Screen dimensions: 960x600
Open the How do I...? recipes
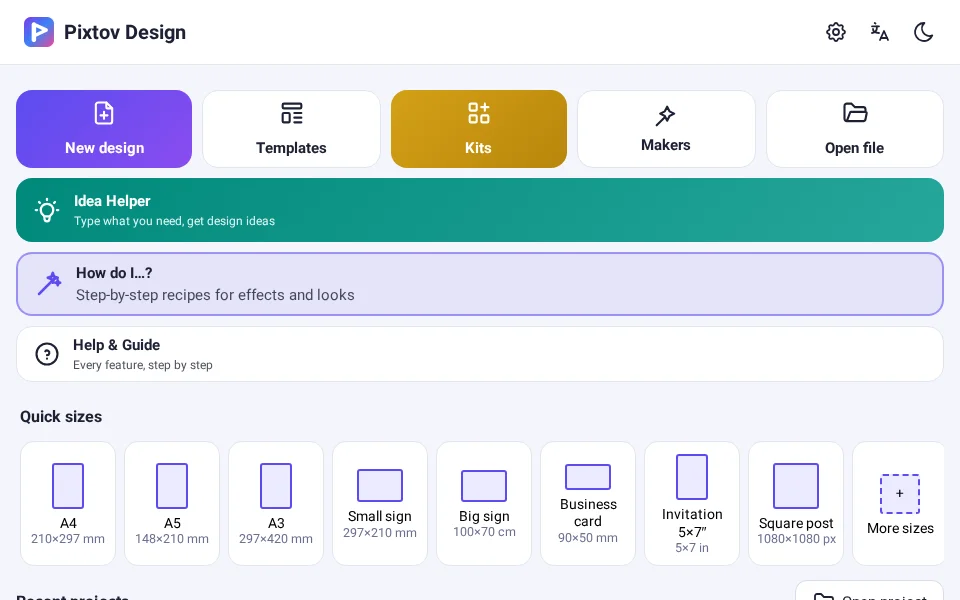[480, 284]
